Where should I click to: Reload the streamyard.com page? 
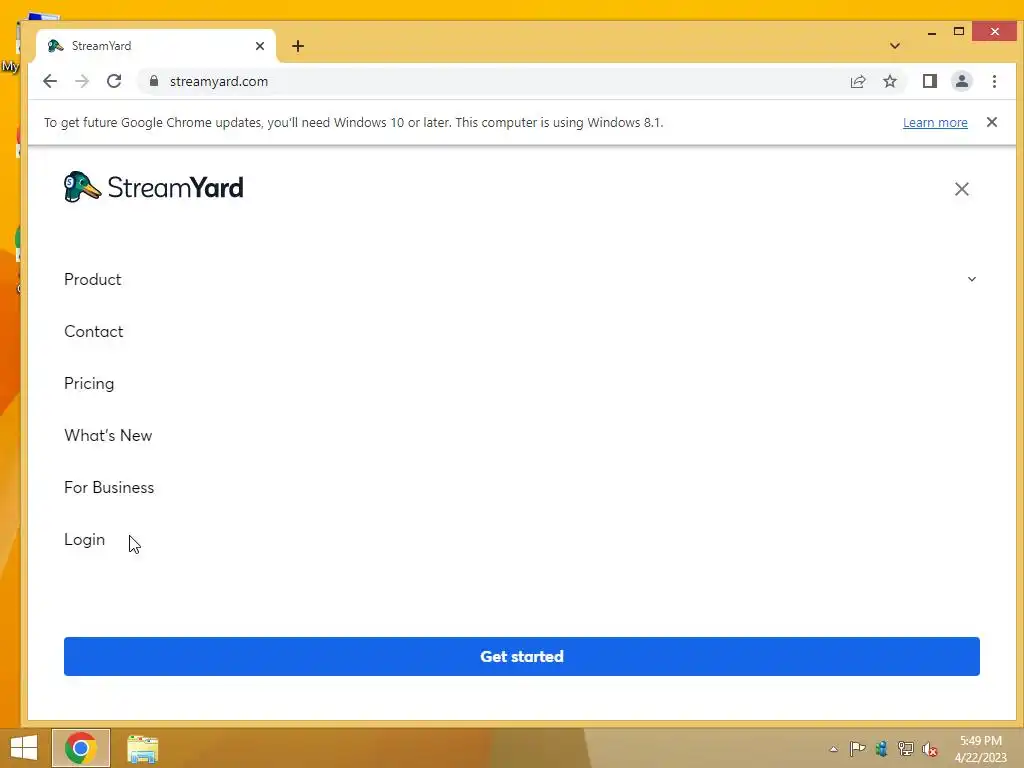[x=114, y=81]
